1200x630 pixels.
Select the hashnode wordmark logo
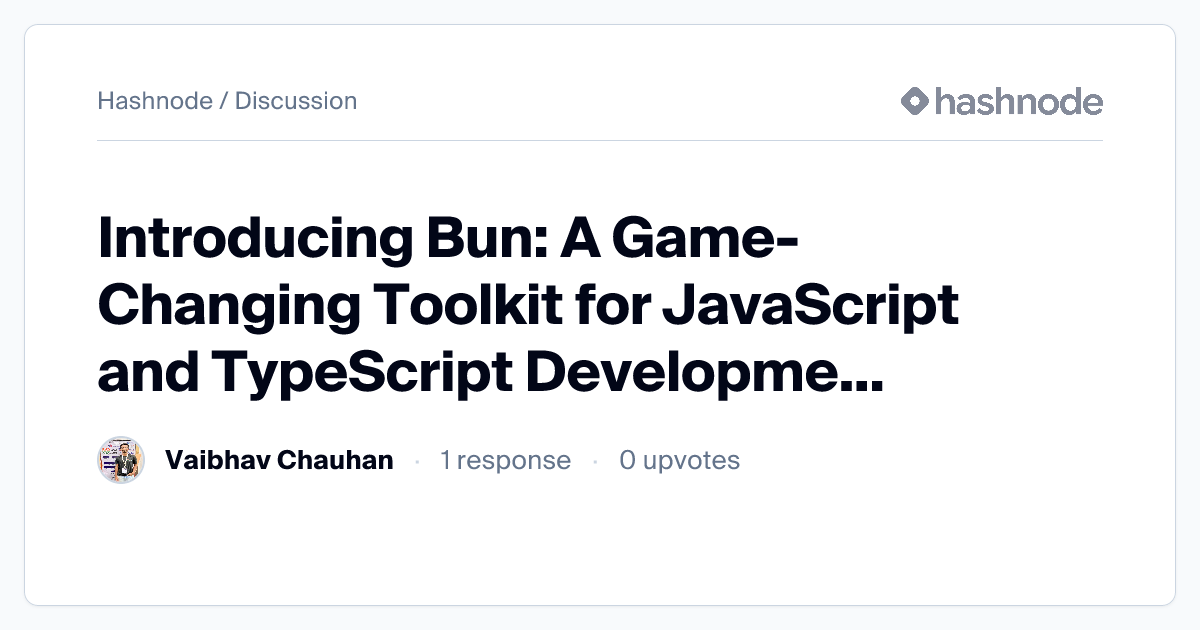tap(1018, 101)
